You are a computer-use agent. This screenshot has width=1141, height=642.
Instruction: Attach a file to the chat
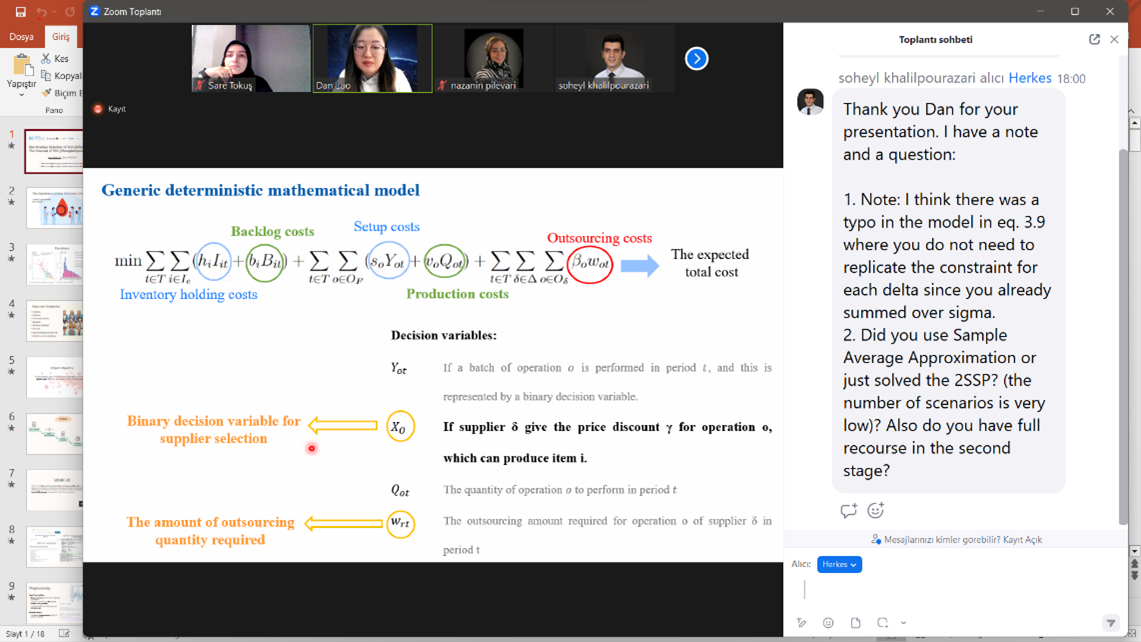[x=855, y=623]
